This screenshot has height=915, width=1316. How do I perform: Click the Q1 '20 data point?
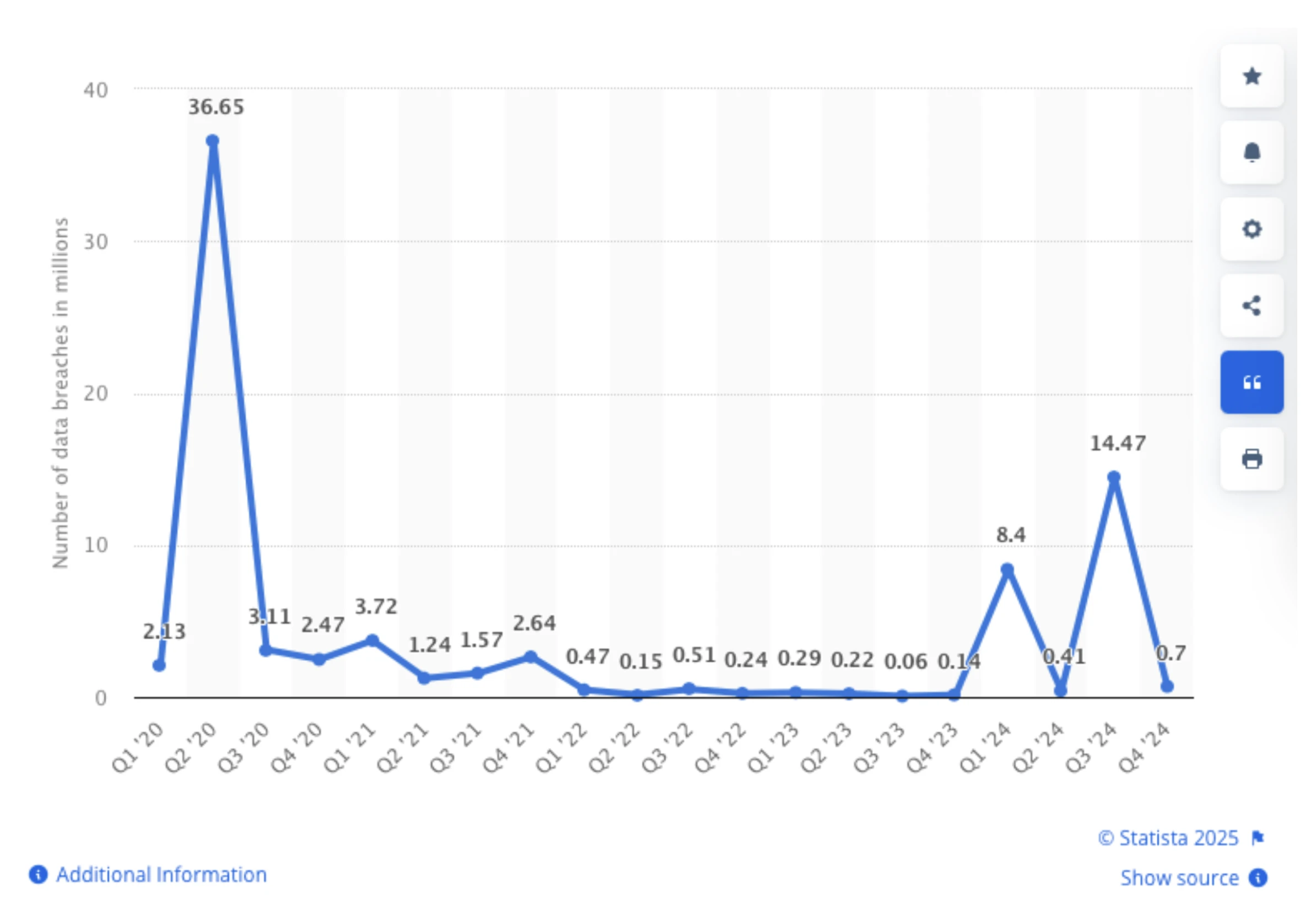159,665
